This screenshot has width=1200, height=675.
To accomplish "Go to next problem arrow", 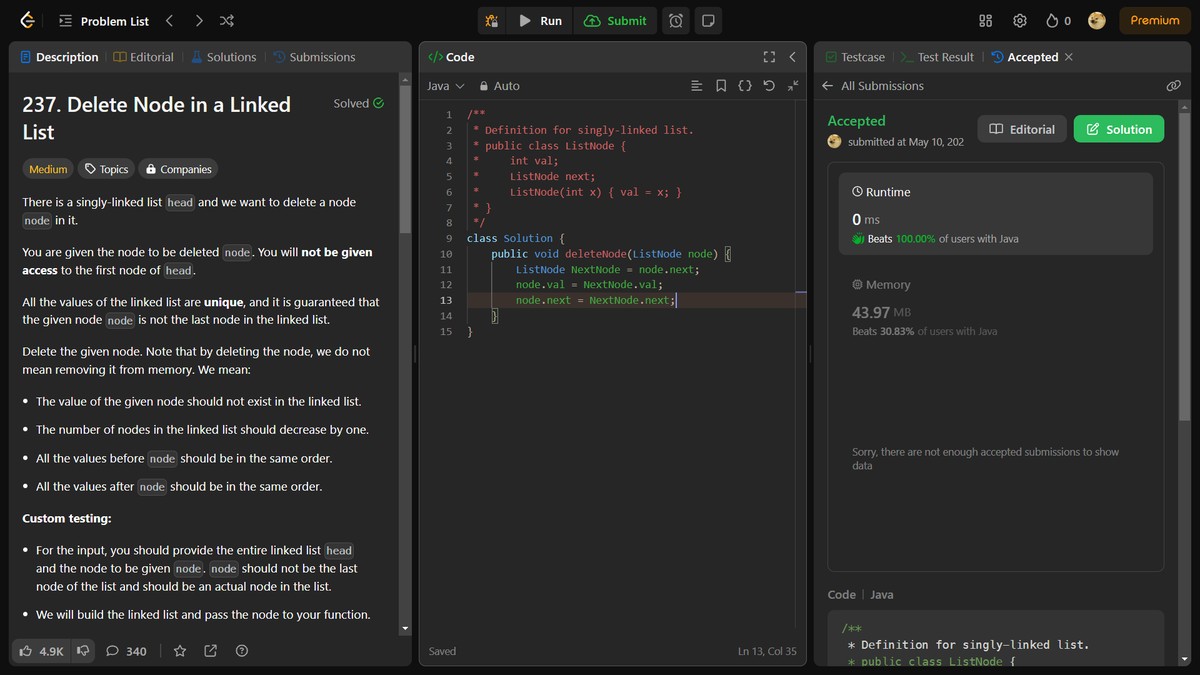I will click(x=199, y=21).
